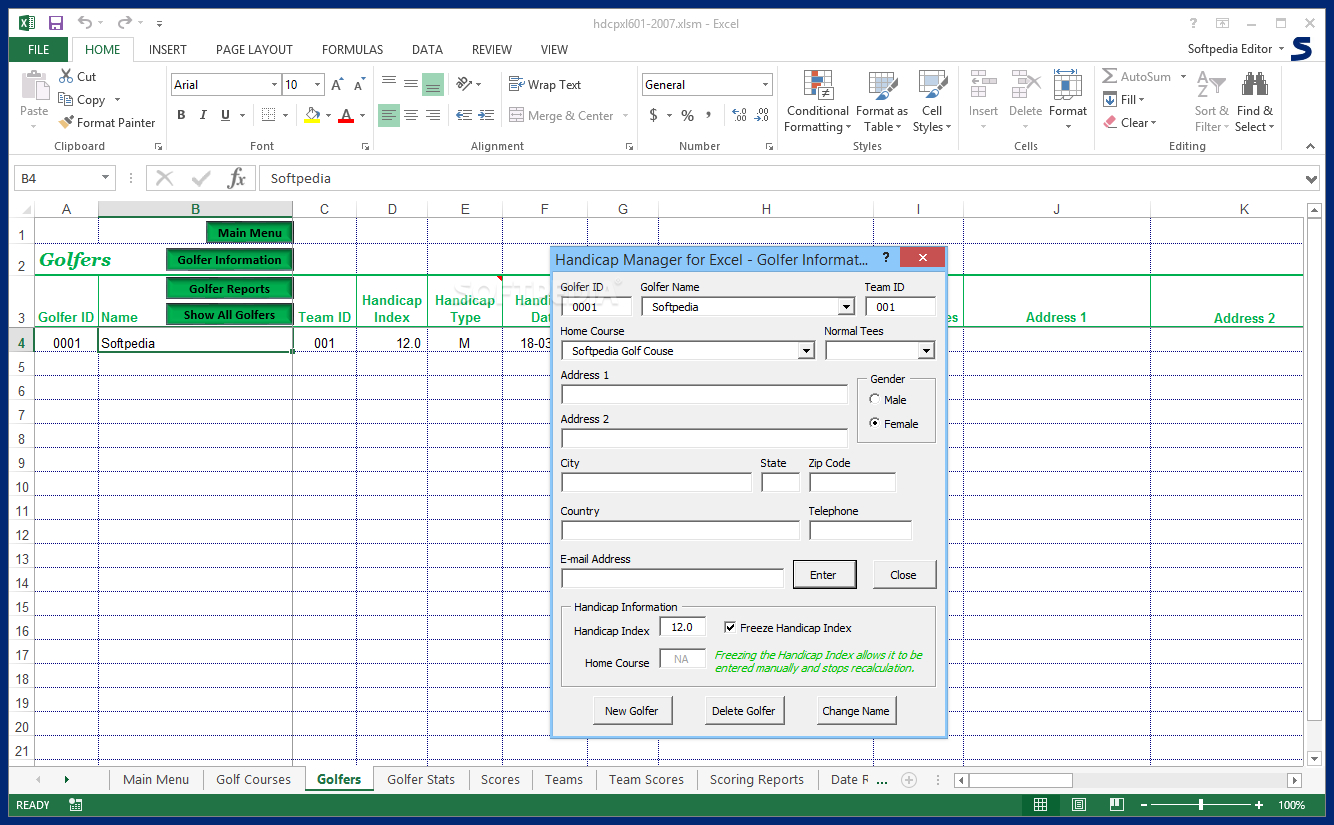1334x825 pixels.
Task: Expand the Golfer Name dropdown
Action: point(846,307)
